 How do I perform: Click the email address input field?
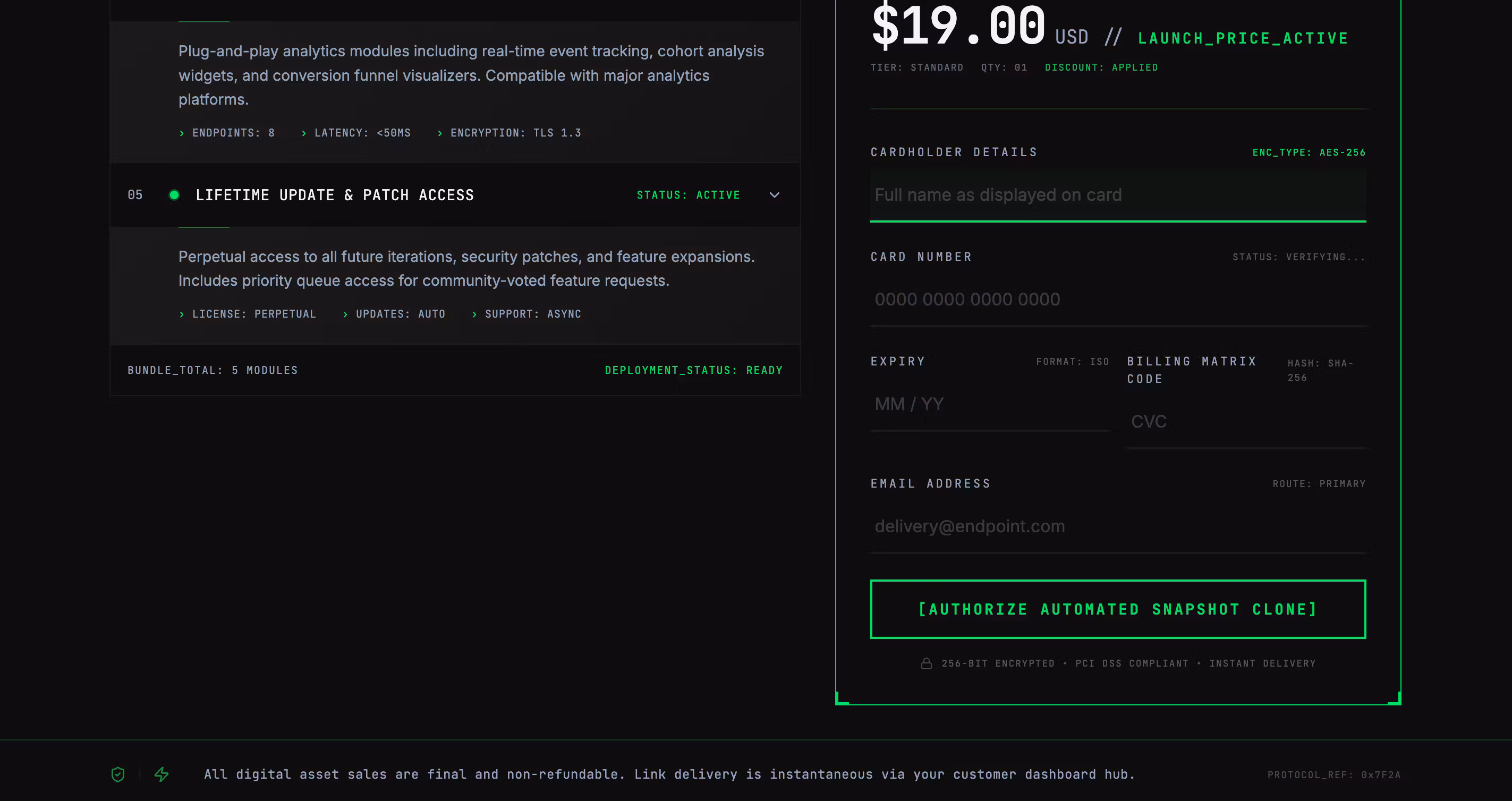click(x=1118, y=526)
